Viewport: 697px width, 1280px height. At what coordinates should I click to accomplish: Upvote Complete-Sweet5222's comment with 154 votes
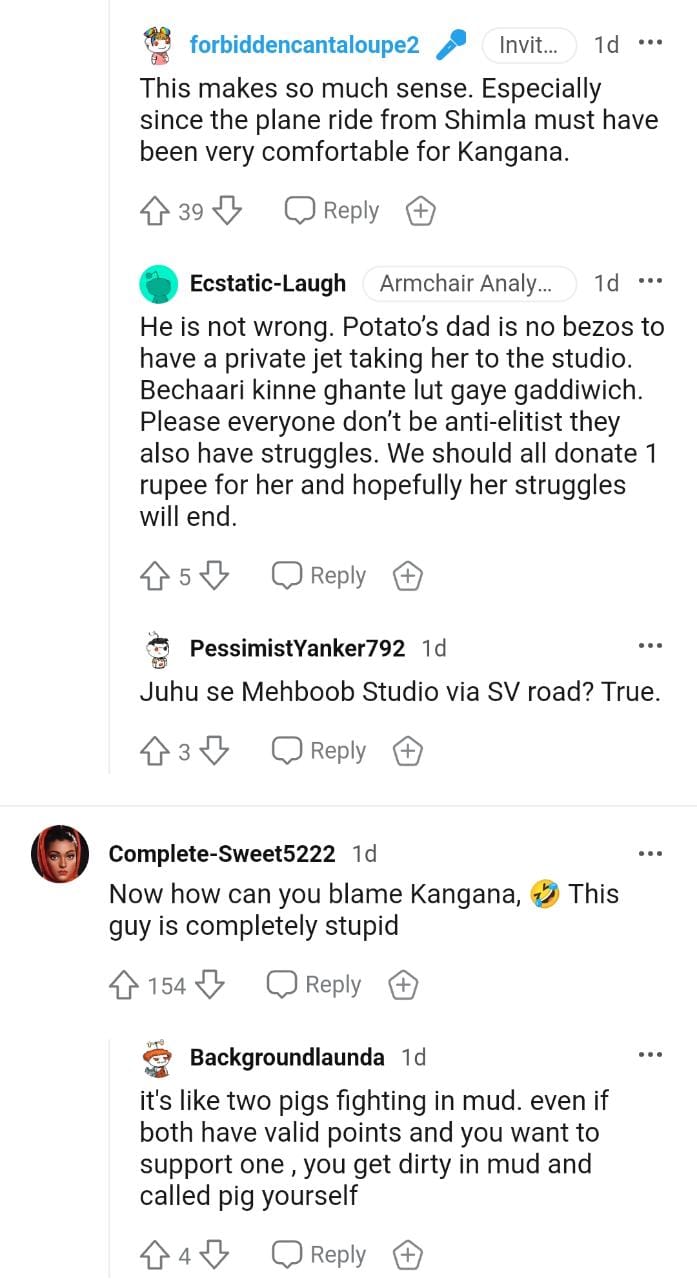tap(124, 985)
